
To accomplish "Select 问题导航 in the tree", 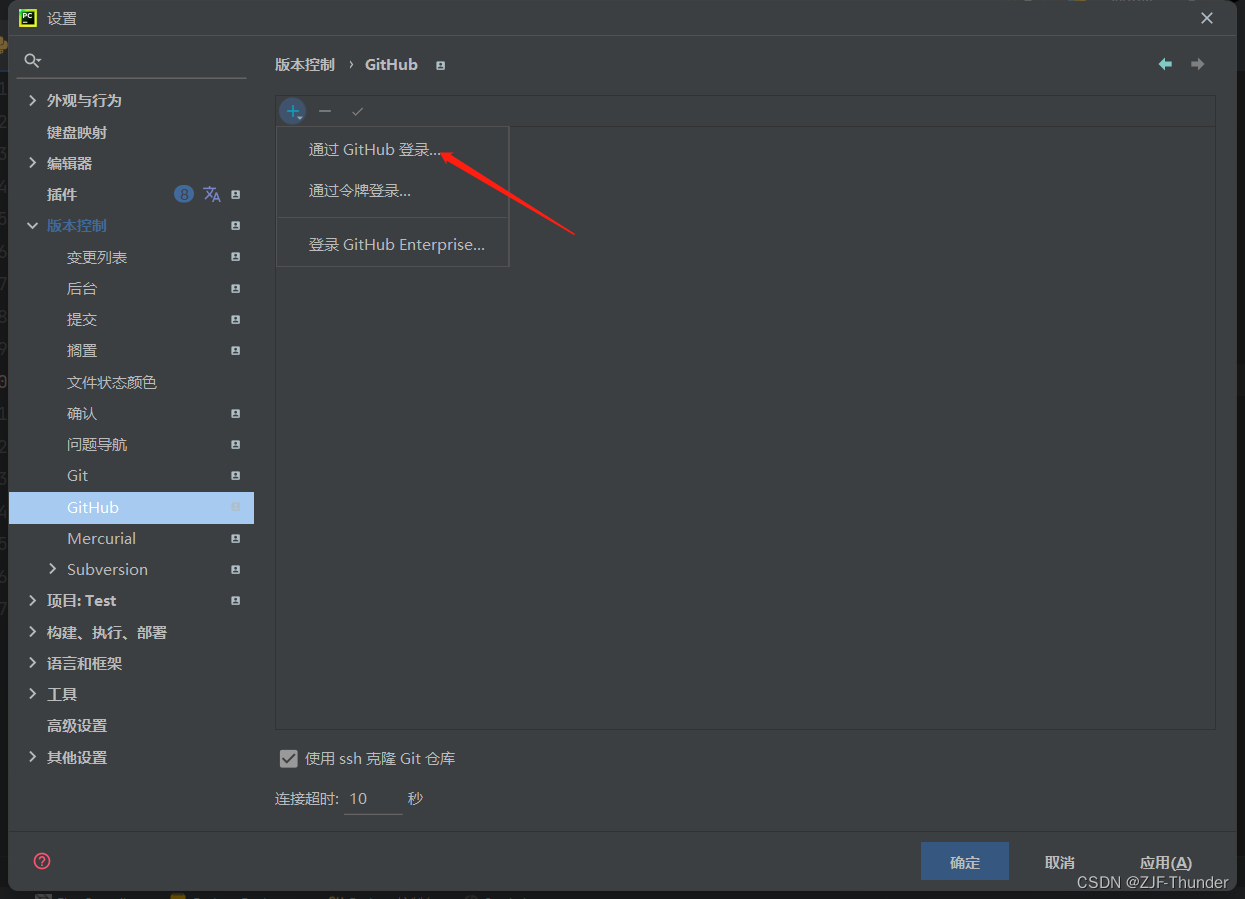I will point(97,444).
